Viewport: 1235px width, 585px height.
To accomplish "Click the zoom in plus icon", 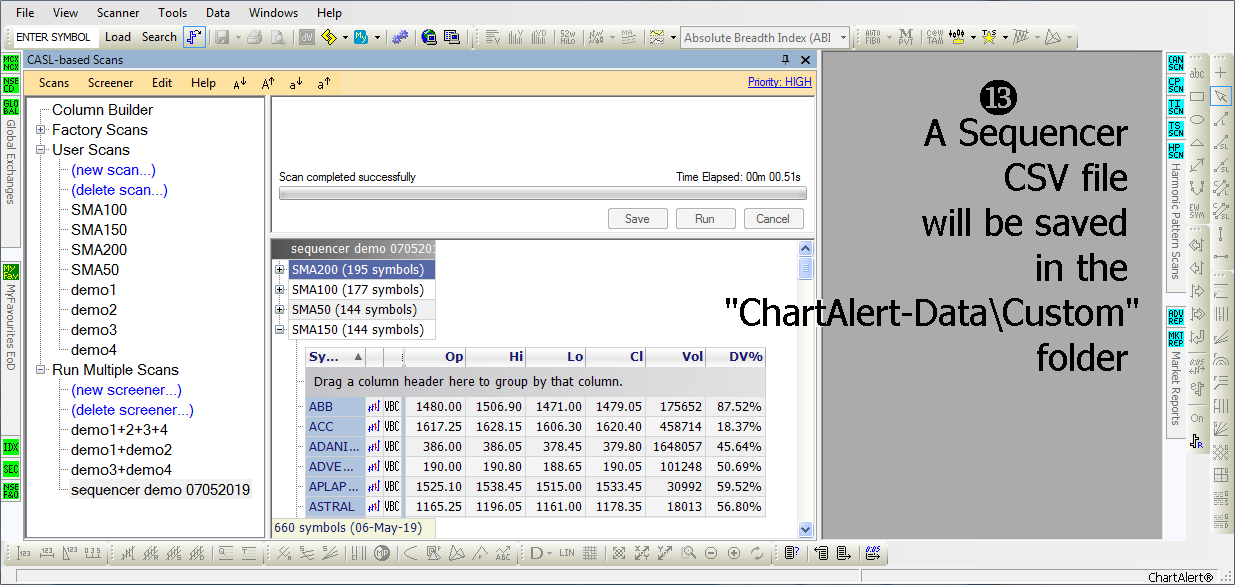I will [734, 553].
